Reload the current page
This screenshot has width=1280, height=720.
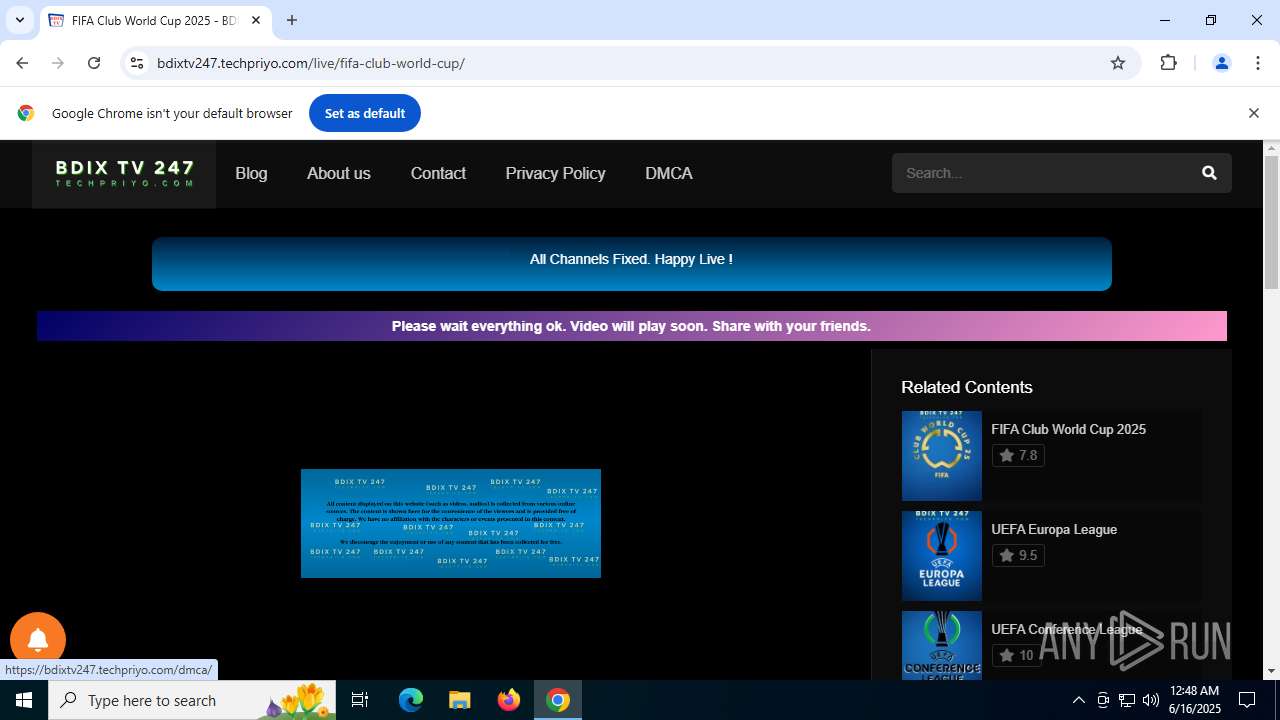(x=94, y=63)
